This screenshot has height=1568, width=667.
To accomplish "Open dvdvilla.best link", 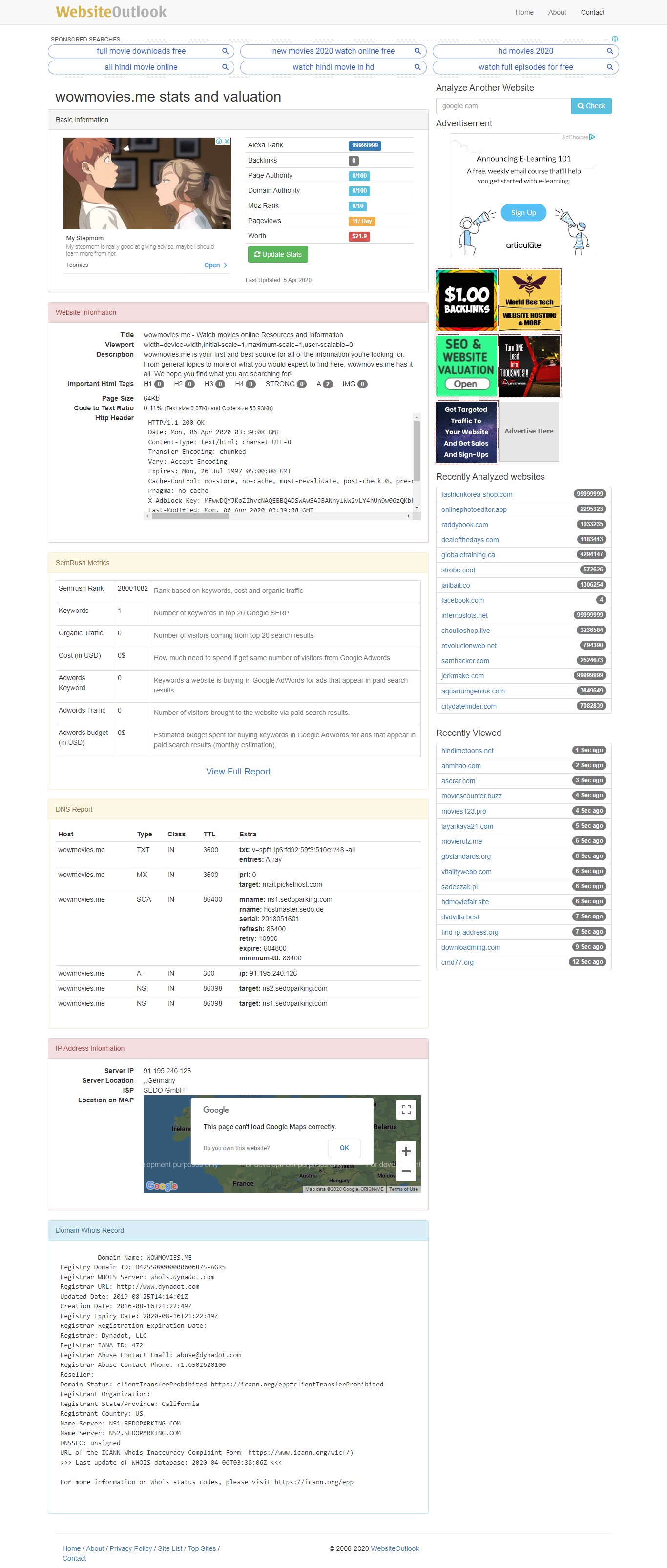I will click(460, 917).
